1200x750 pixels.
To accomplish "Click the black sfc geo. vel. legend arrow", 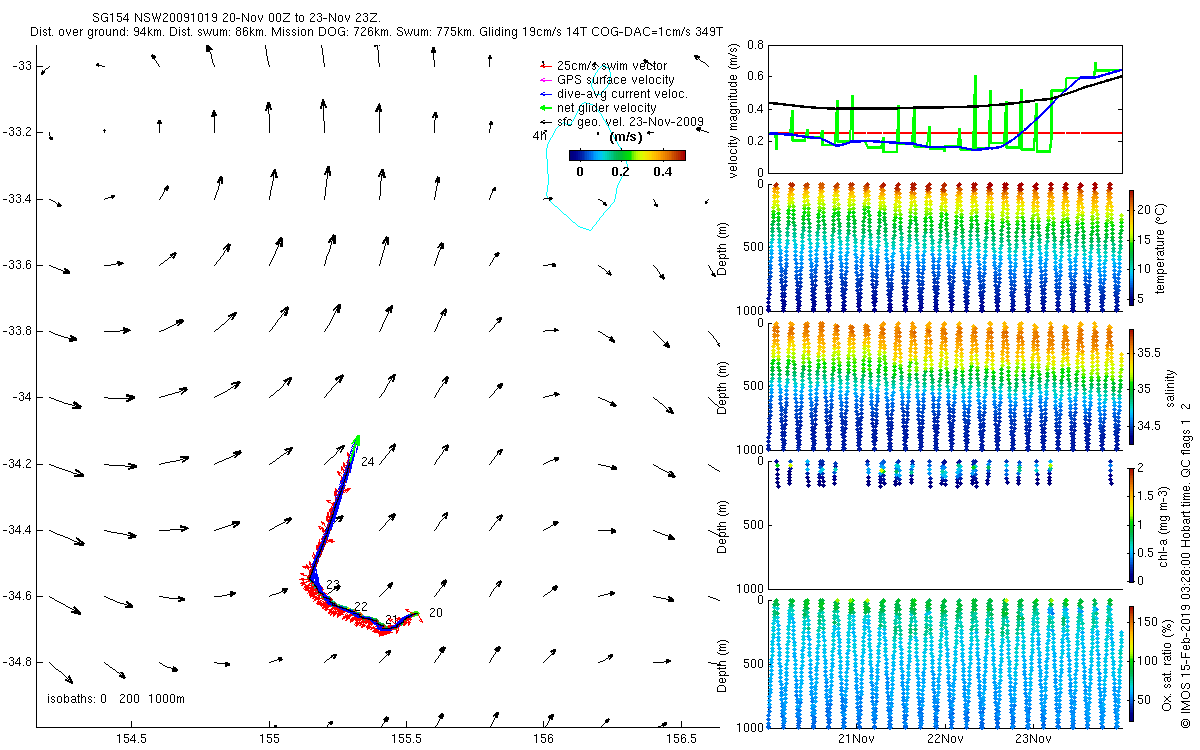I will 546,121.
